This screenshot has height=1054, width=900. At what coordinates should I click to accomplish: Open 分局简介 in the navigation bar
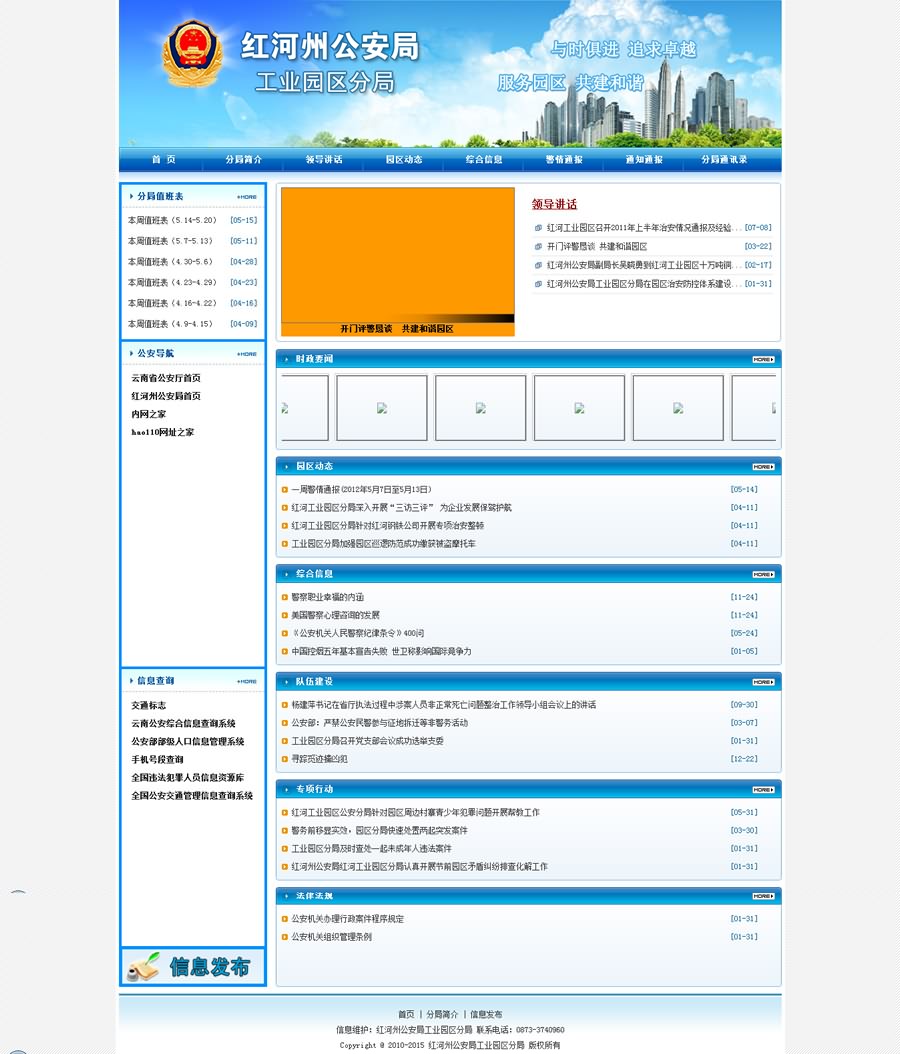(243, 159)
